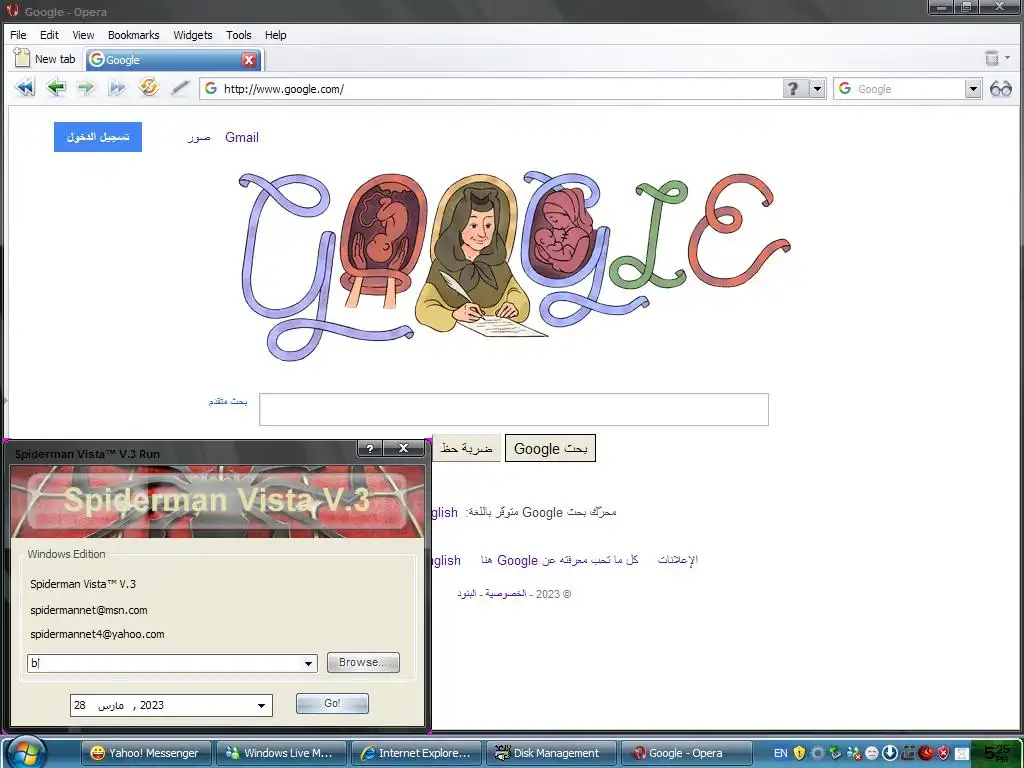Switch to Internet Explorer taskbar button

tap(417, 753)
